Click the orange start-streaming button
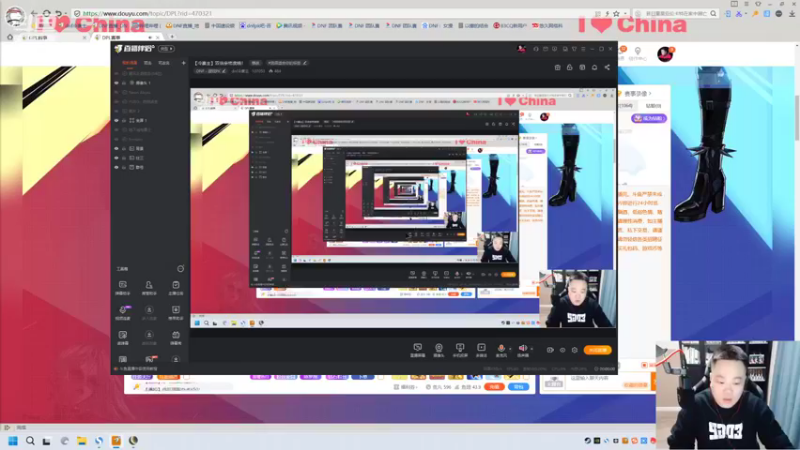 pos(597,350)
